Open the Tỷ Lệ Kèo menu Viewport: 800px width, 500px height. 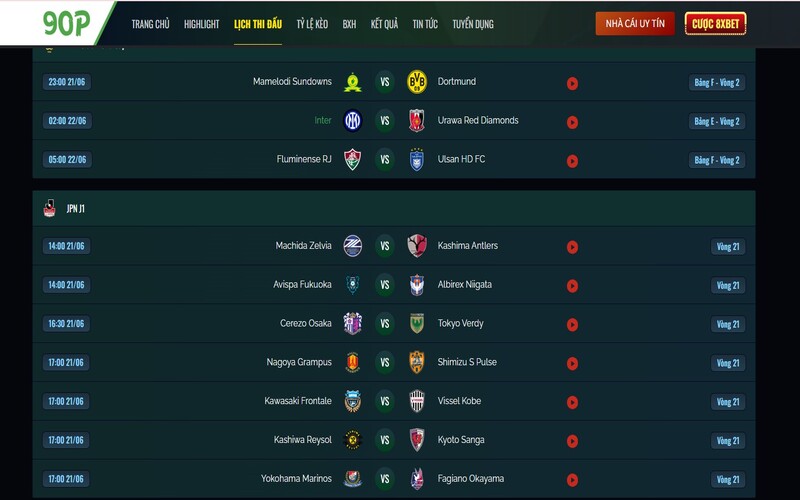[312, 24]
